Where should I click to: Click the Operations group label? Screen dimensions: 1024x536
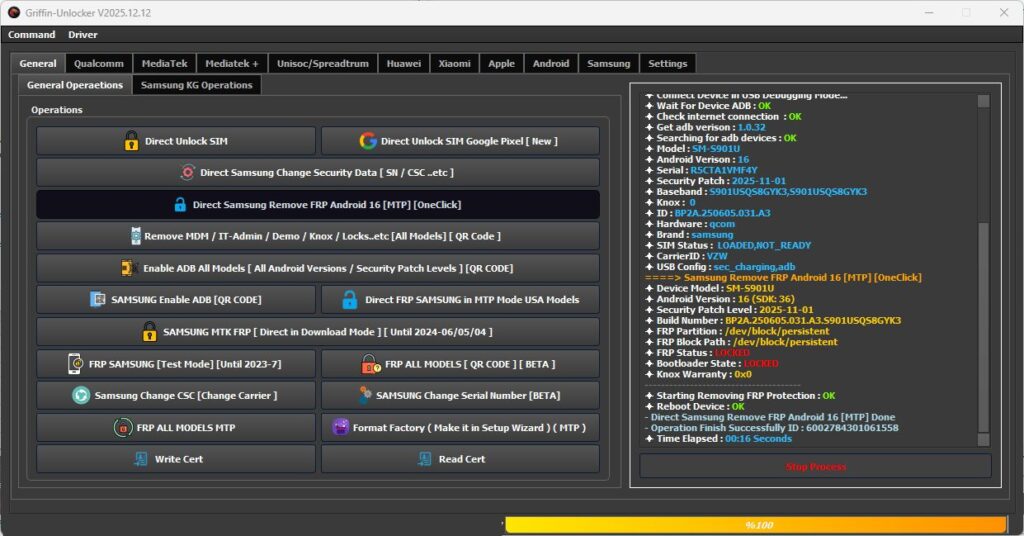tap(57, 110)
